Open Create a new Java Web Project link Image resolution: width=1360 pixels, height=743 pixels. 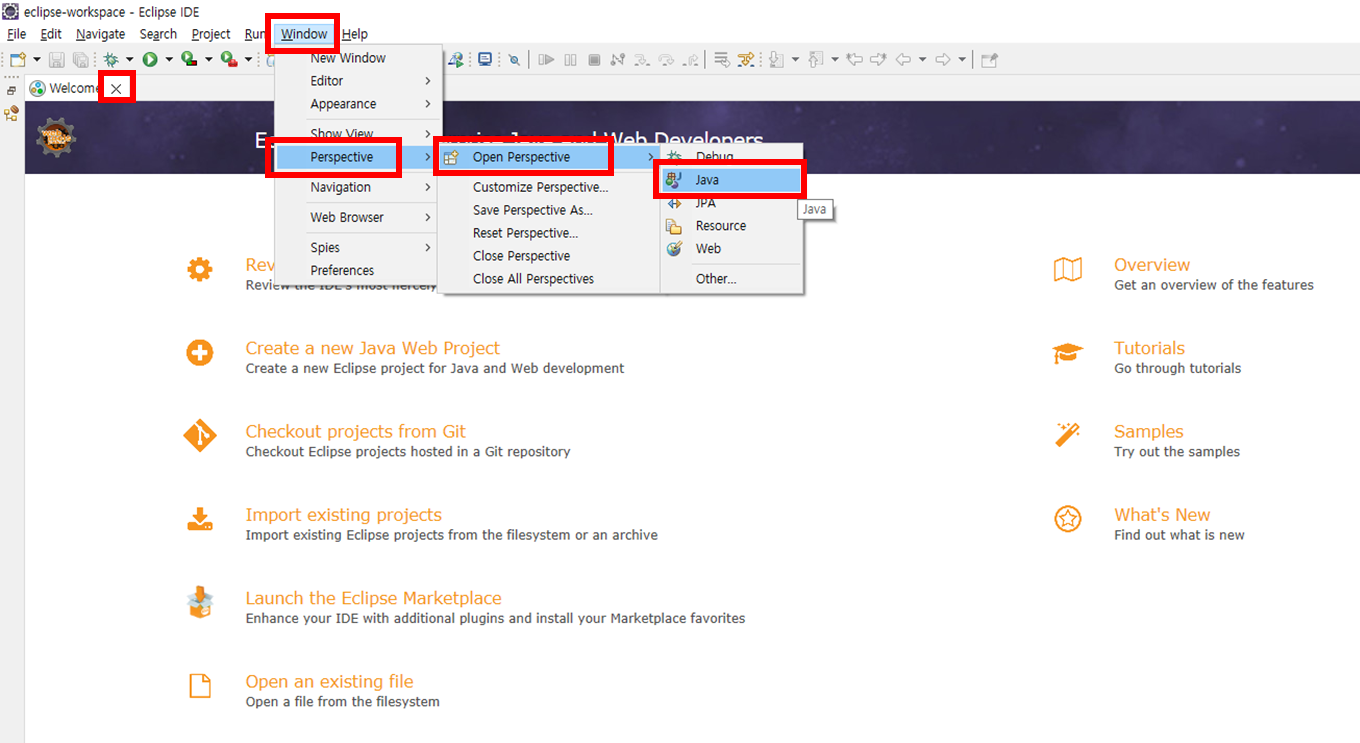coord(372,348)
